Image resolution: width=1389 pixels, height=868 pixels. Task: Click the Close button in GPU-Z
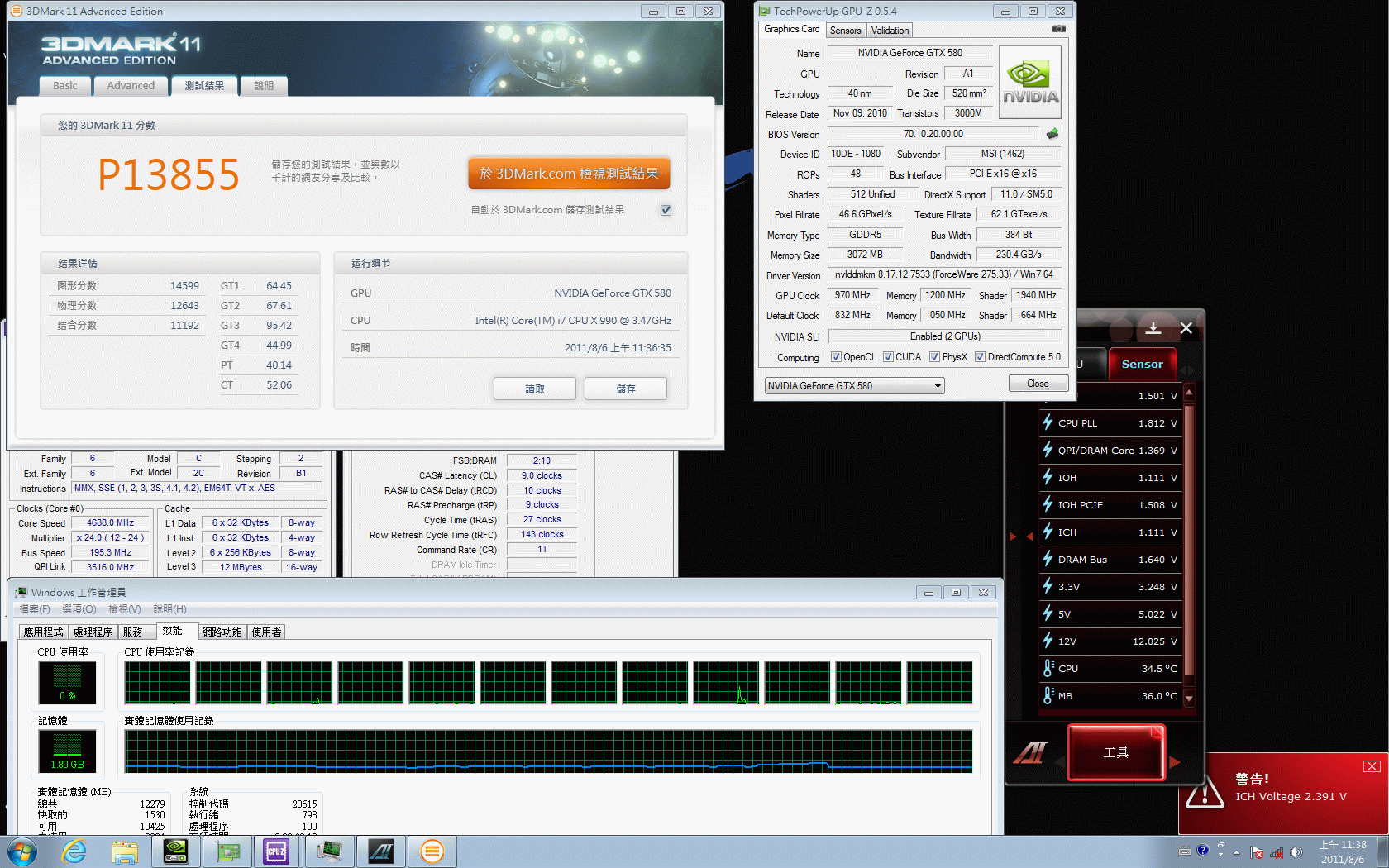[x=1038, y=384]
